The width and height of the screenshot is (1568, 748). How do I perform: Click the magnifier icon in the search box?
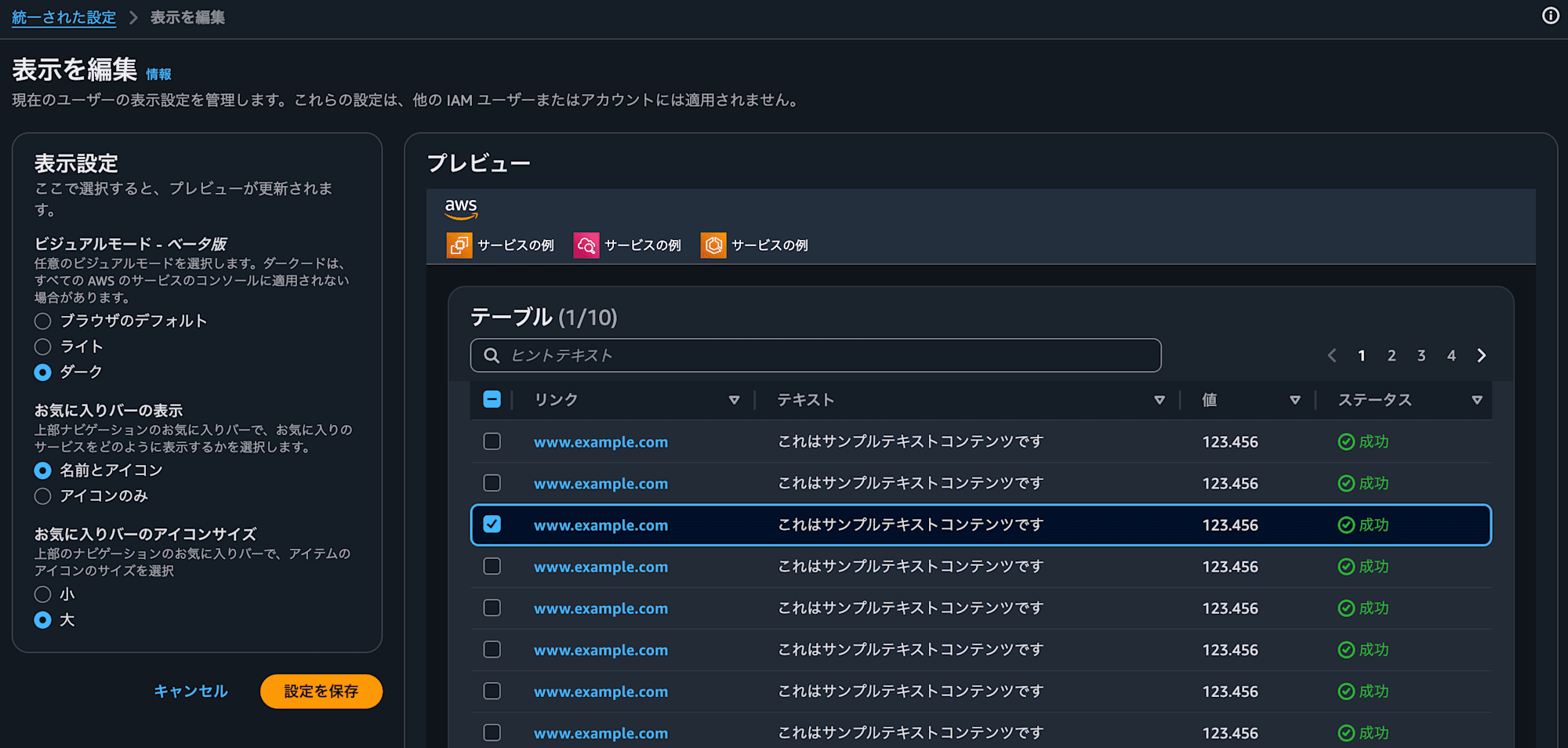click(492, 355)
